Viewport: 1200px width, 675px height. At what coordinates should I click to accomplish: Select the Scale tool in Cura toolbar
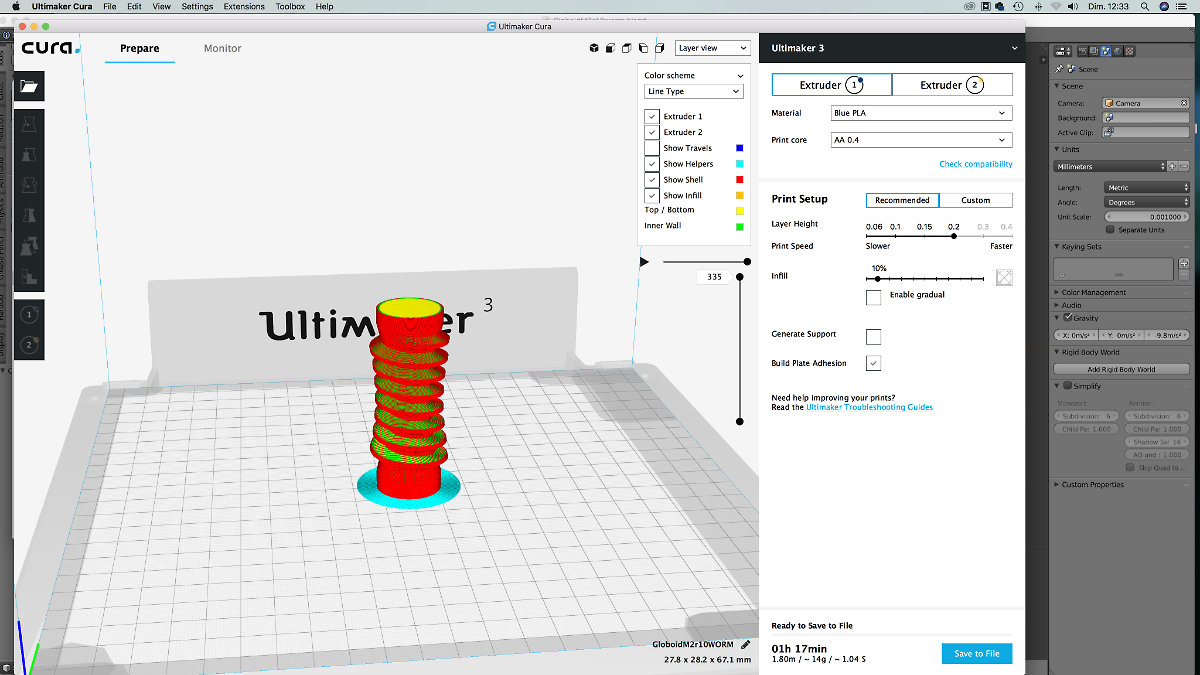(29, 153)
